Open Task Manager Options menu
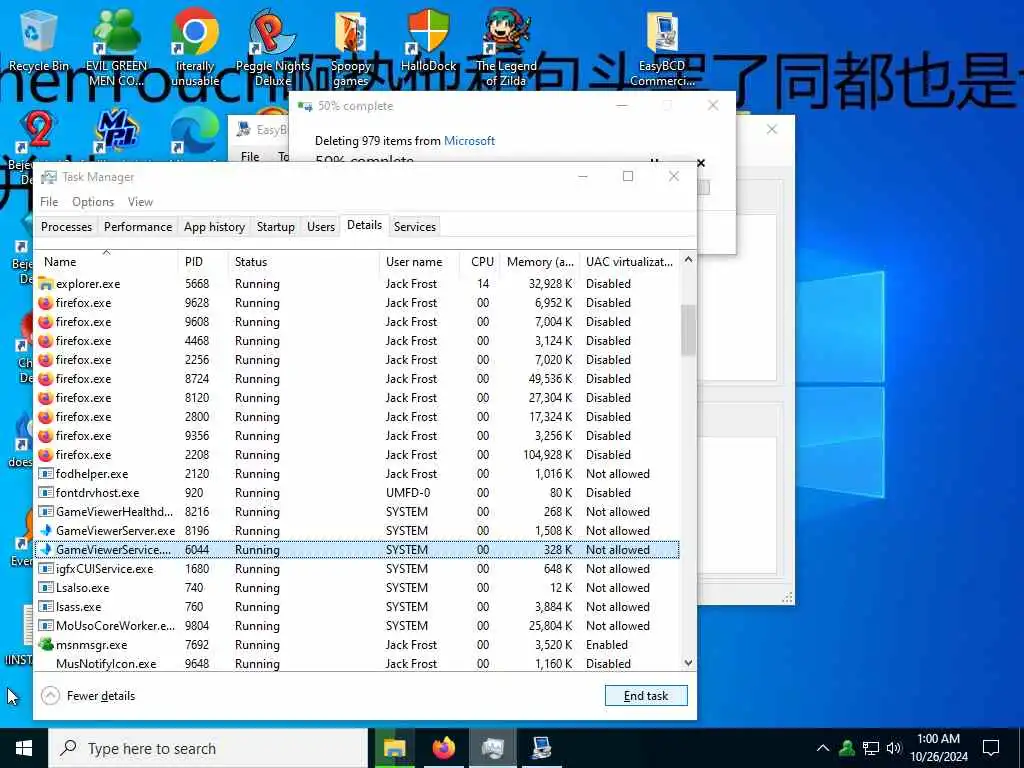The image size is (1024, 768). [x=93, y=202]
